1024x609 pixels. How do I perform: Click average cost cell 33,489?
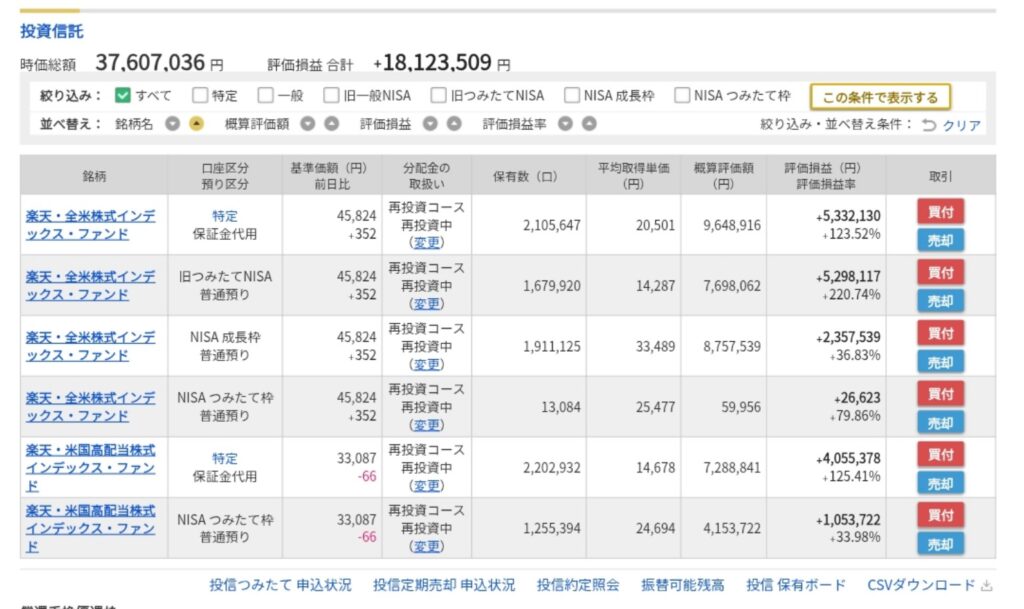pos(655,347)
